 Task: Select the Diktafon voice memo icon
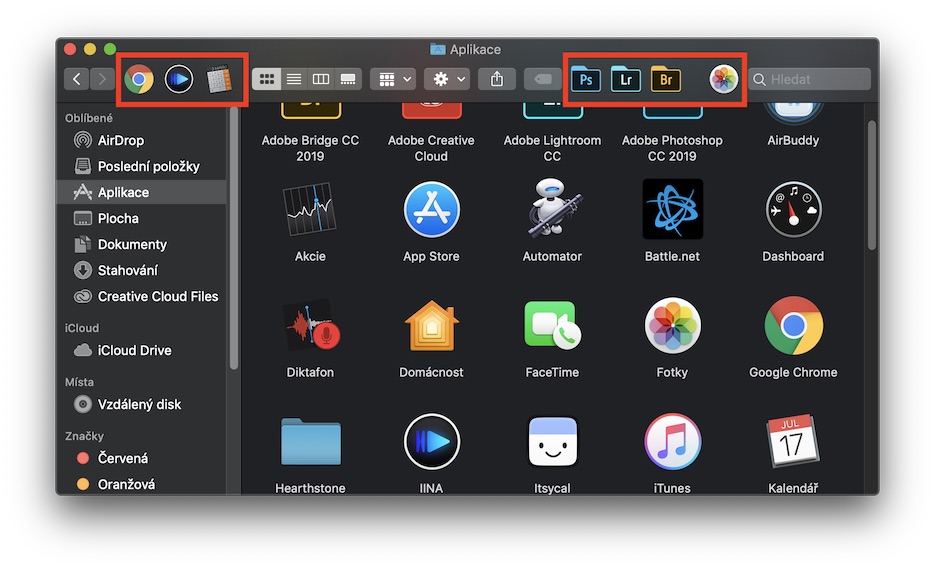(311, 325)
